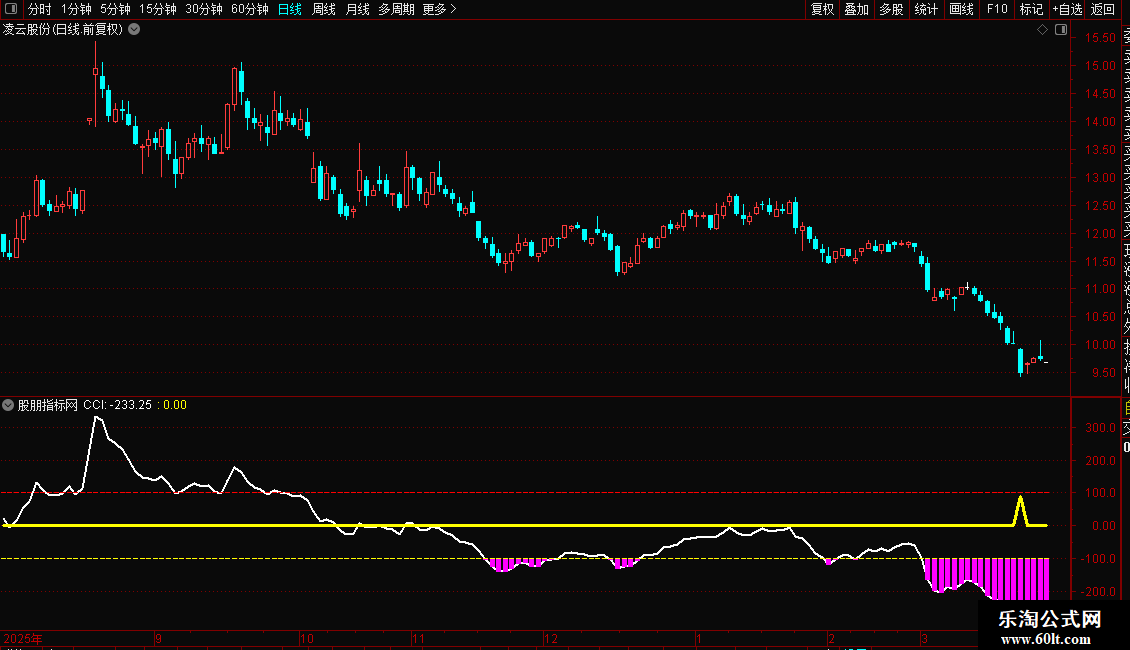Select the 1分钟 period
This screenshot has width=1130, height=650.
[x=76, y=9]
